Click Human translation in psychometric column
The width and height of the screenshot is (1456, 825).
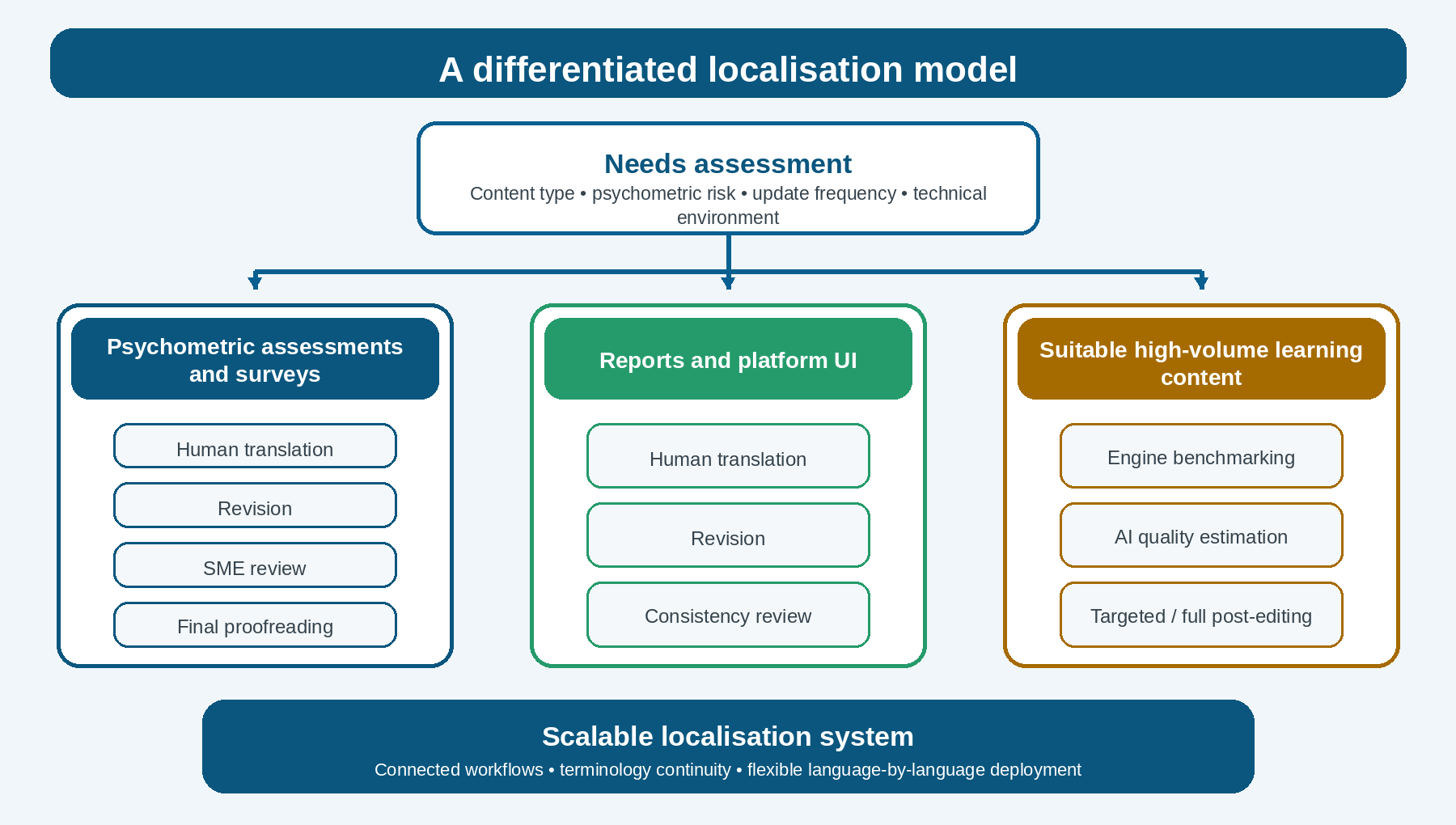click(255, 446)
